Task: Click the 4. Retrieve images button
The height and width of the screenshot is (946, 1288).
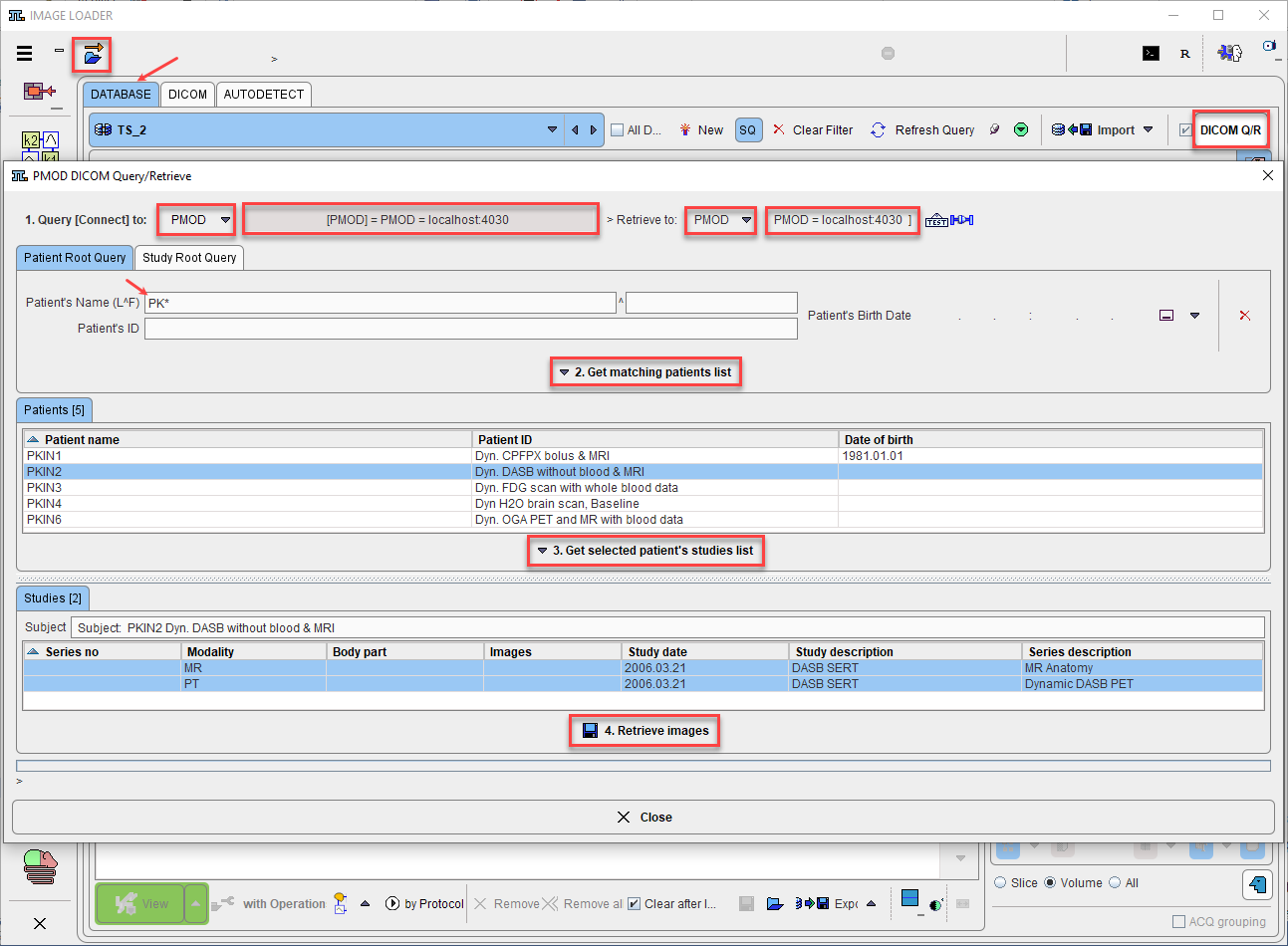Action: 644,731
